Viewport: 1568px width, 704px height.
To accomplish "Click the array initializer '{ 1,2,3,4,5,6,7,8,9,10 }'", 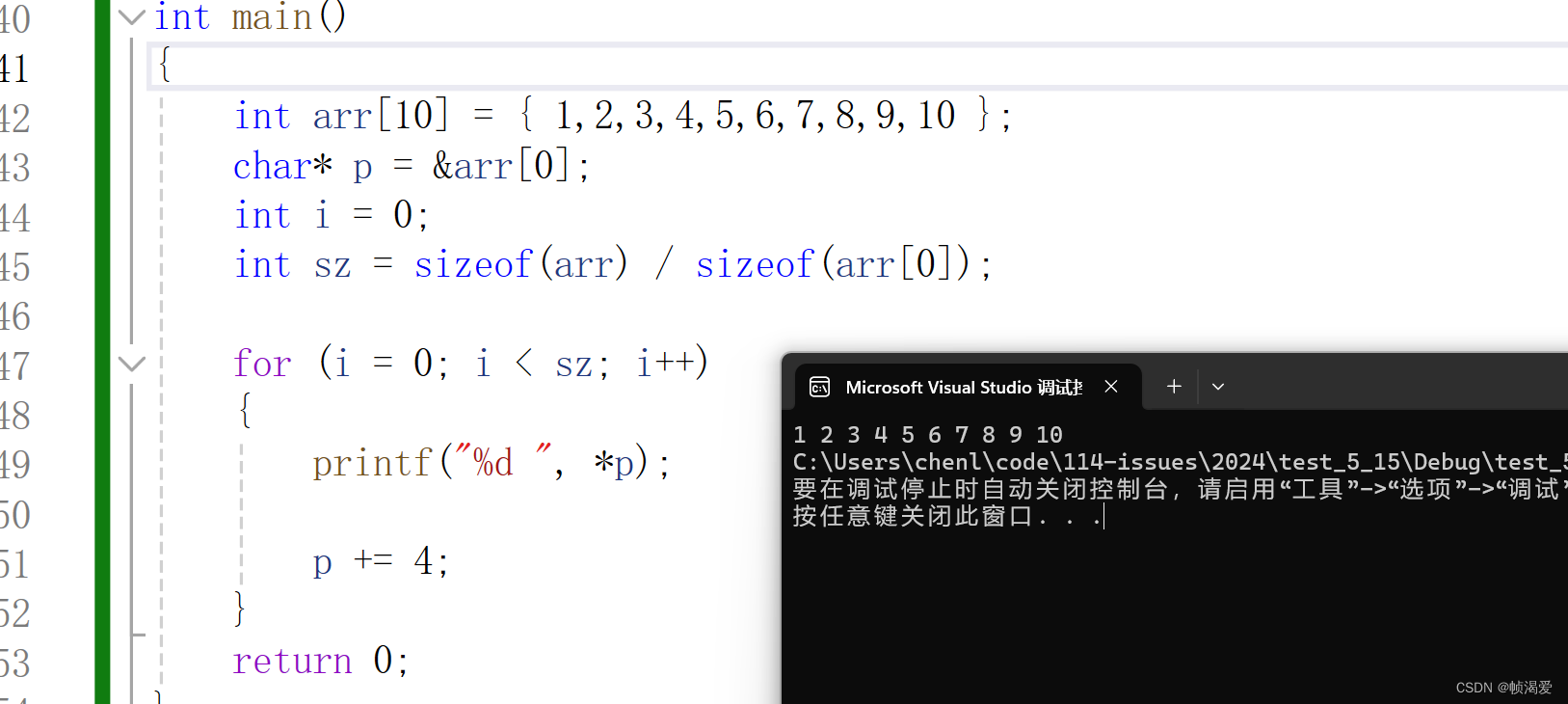I will coord(755,117).
